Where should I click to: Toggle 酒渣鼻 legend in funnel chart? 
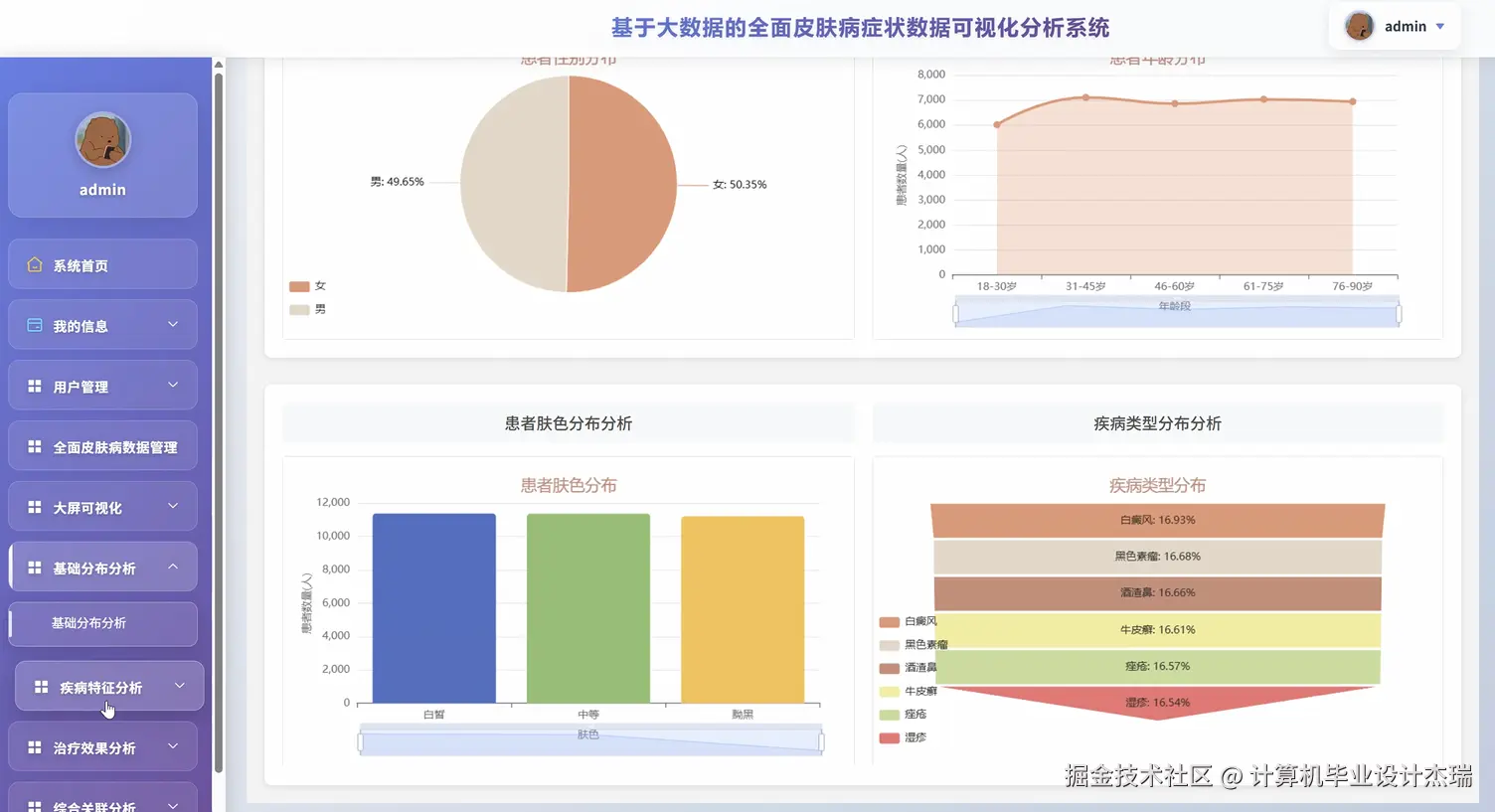click(909, 668)
